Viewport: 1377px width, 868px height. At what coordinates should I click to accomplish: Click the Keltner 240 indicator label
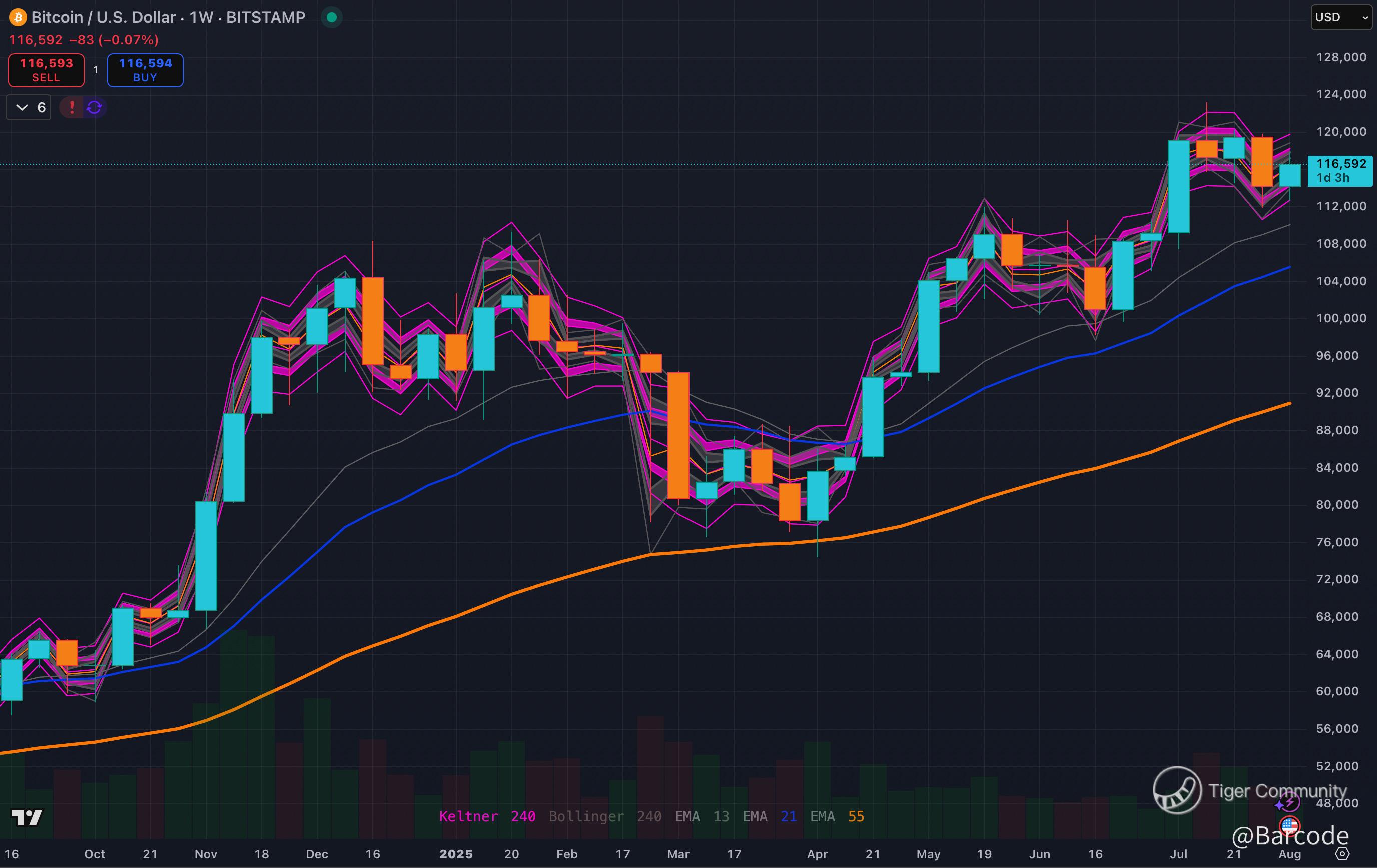click(487, 816)
